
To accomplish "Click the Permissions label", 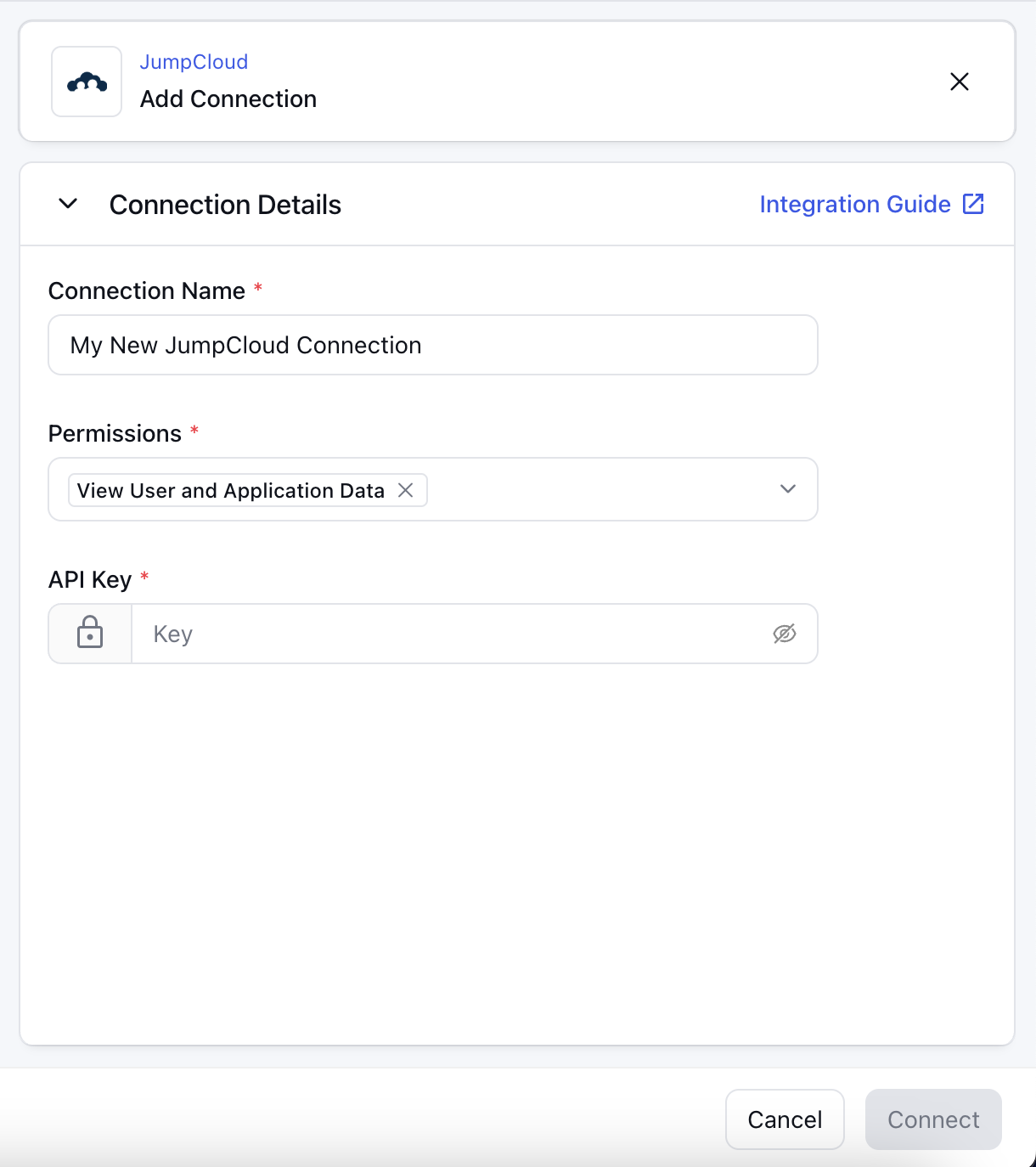I will (x=115, y=433).
